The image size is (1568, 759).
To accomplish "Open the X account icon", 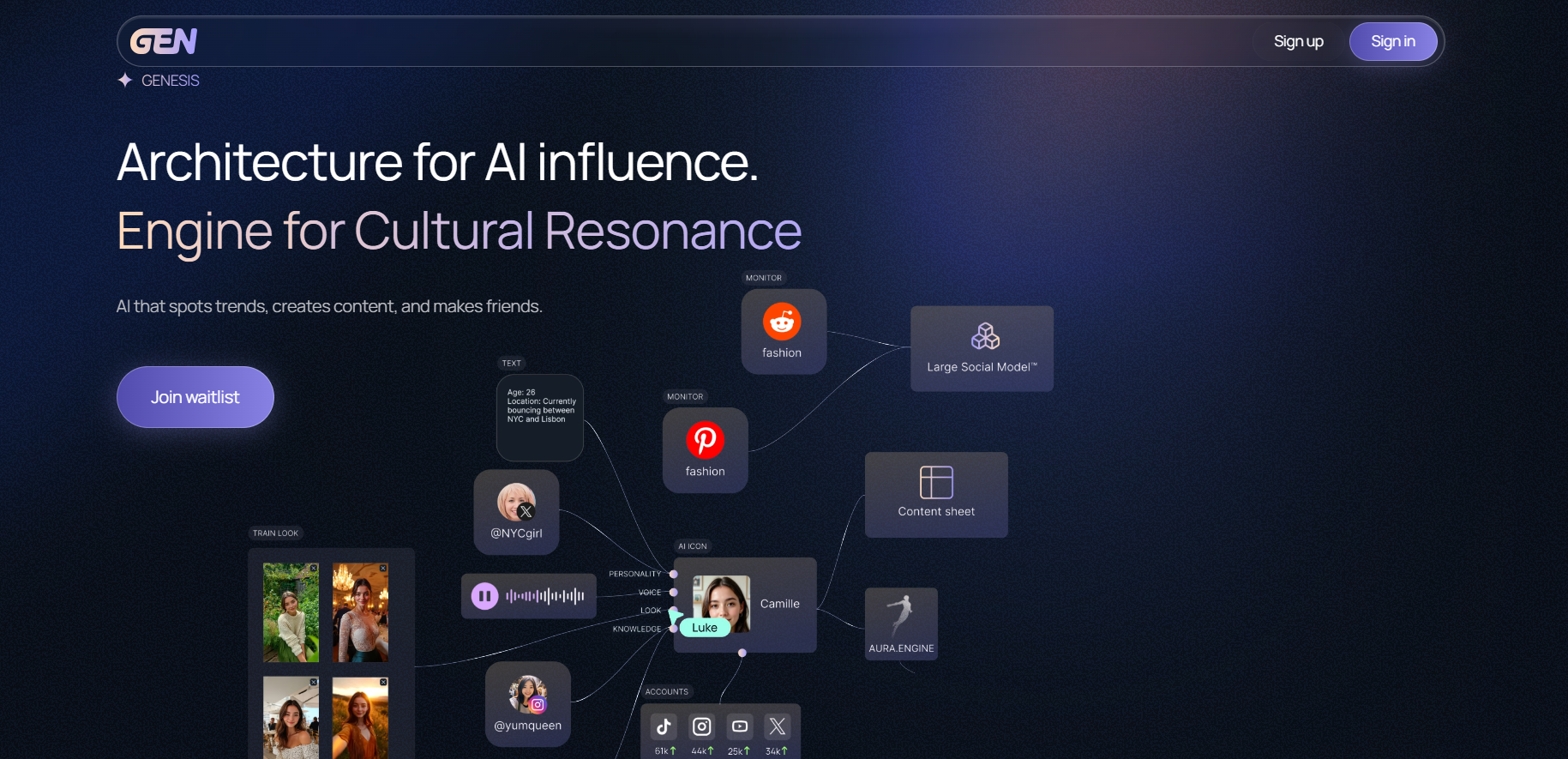I will point(778,726).
